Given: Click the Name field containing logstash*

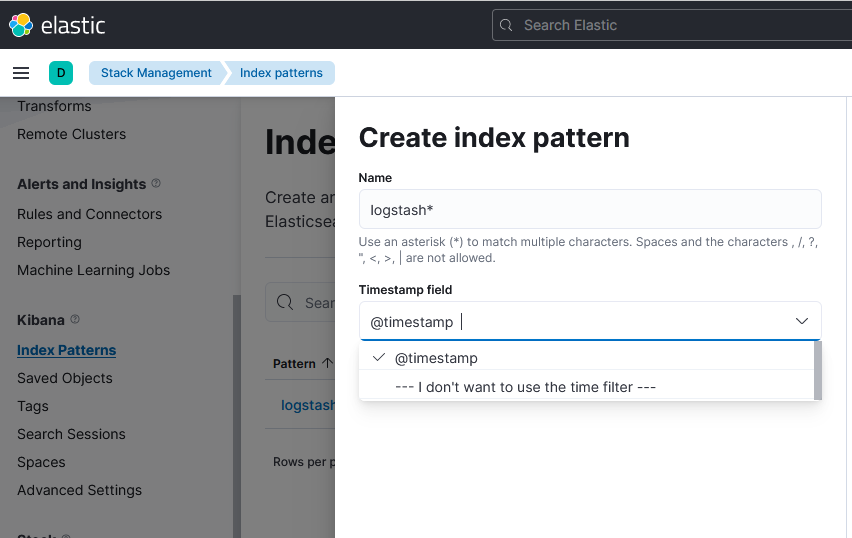Looking at the screenshot, I should tap(590, 209).
